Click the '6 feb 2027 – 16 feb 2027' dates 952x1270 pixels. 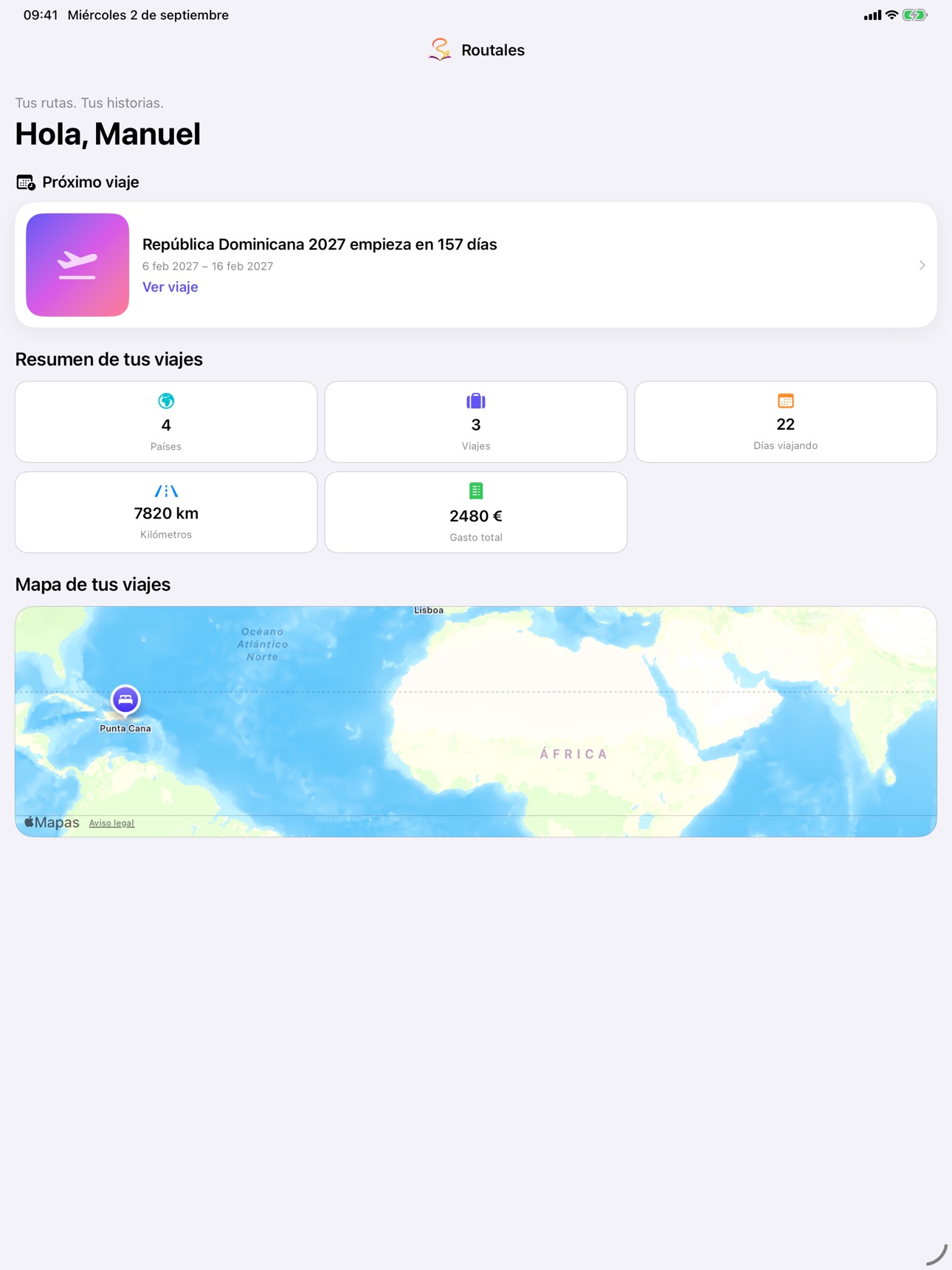click(207, 267)
